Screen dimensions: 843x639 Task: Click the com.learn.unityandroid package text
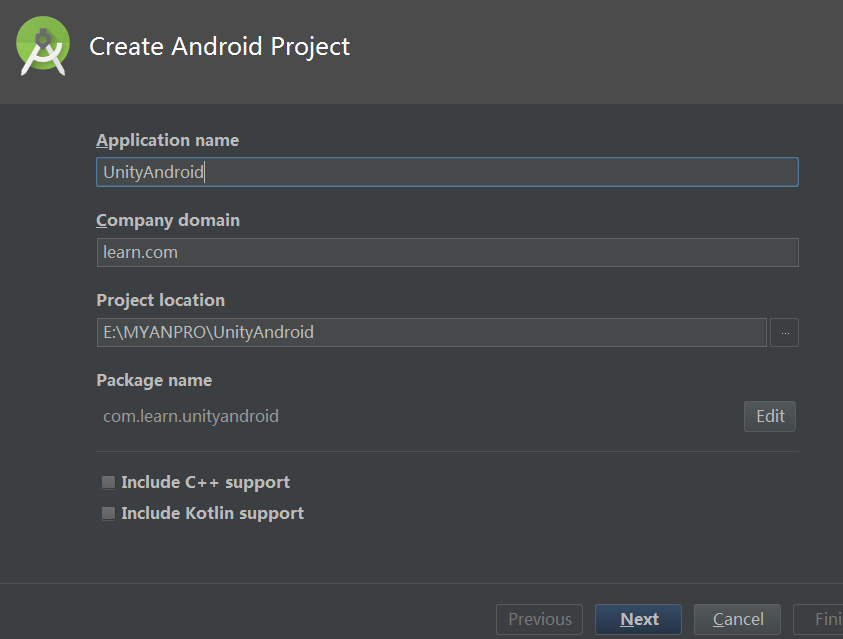[x=191, y=417]
